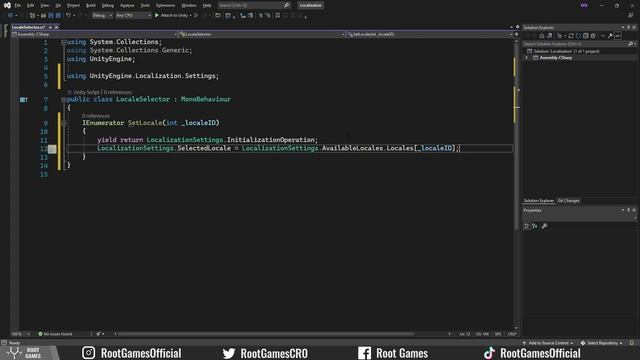Click the Unity message icon beside line 7
This screenshot has height=360, width=640.
pos(24,100)
